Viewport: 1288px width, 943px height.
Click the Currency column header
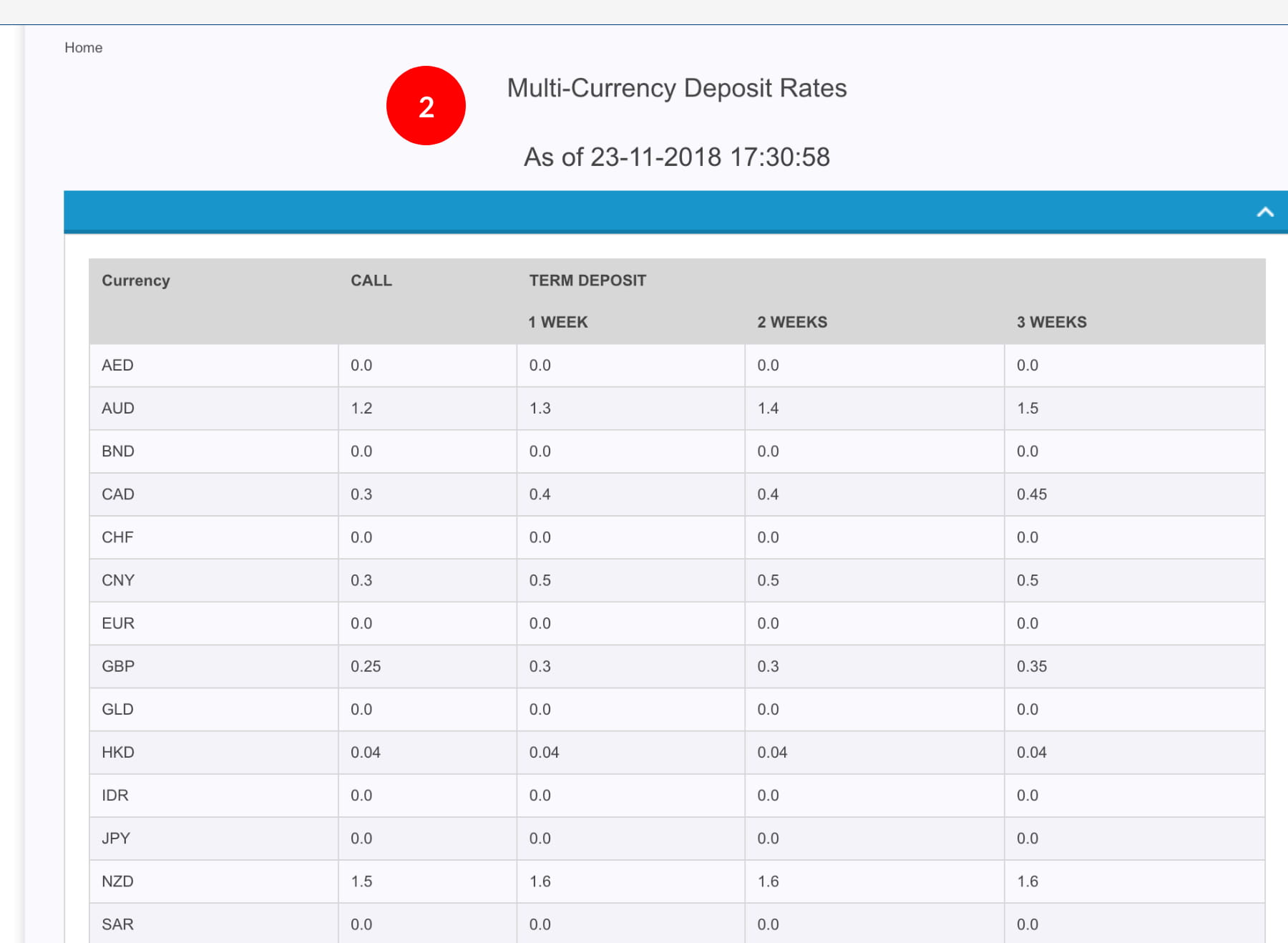pyautogui.click(x=136, y=280)
